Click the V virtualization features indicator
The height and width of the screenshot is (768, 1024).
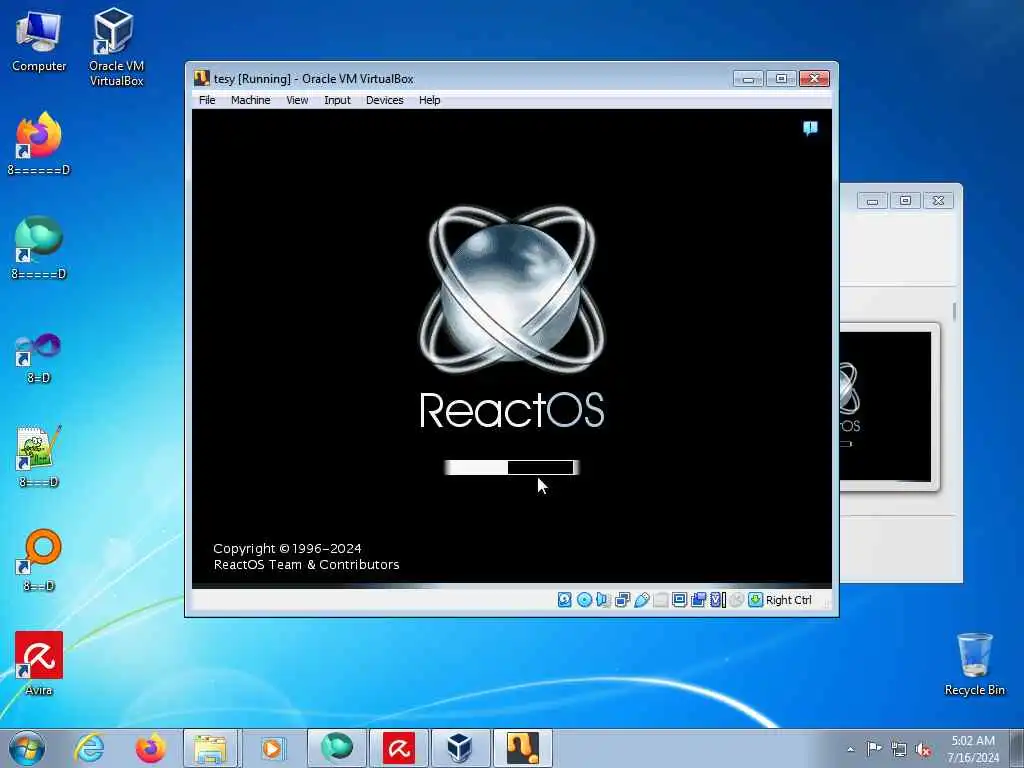pos(717,600)
